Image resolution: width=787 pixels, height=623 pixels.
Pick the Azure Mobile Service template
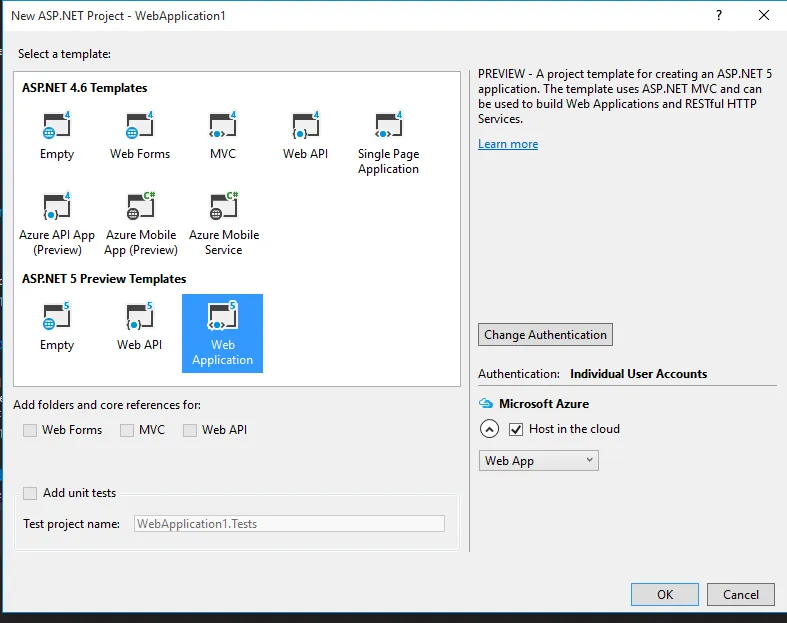(224, 224)
